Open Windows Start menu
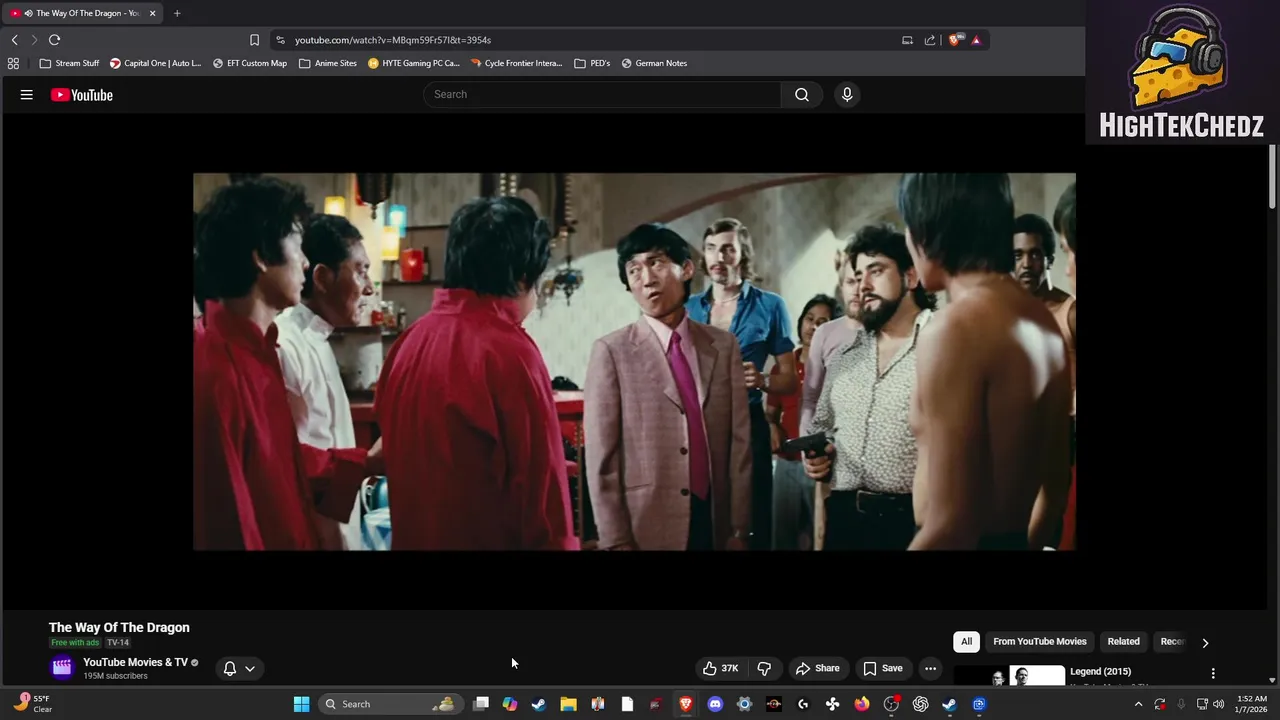The height and width of the screenshot is (720, 1280). 301,704
